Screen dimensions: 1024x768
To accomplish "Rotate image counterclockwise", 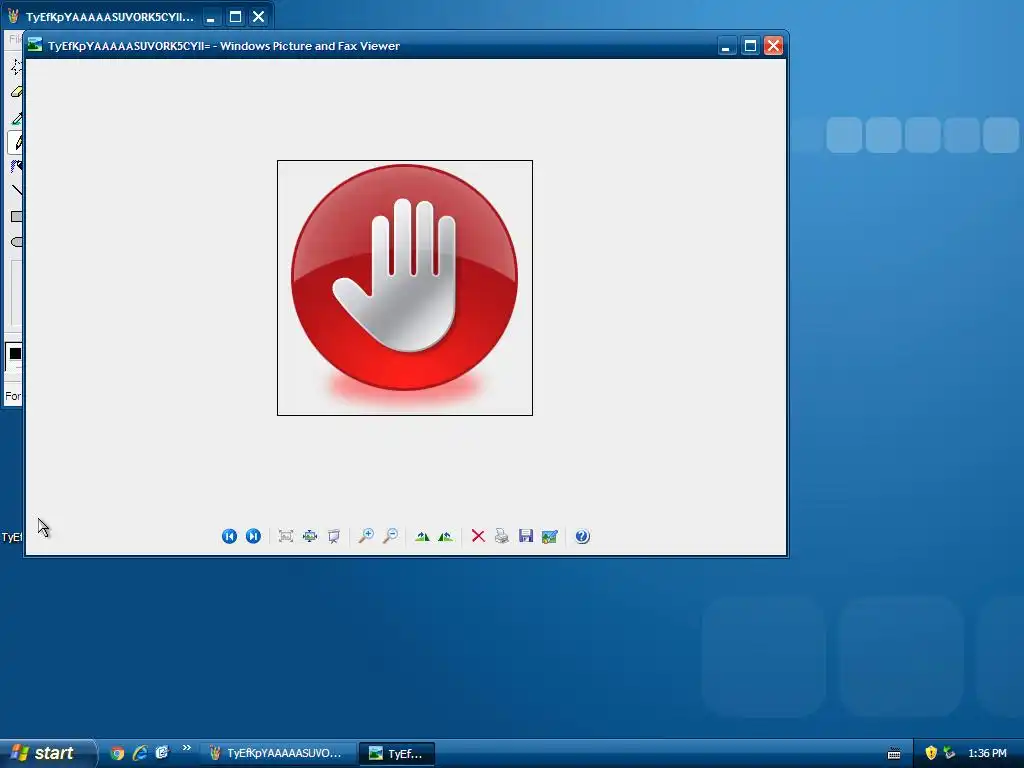I will click(445, 536).
